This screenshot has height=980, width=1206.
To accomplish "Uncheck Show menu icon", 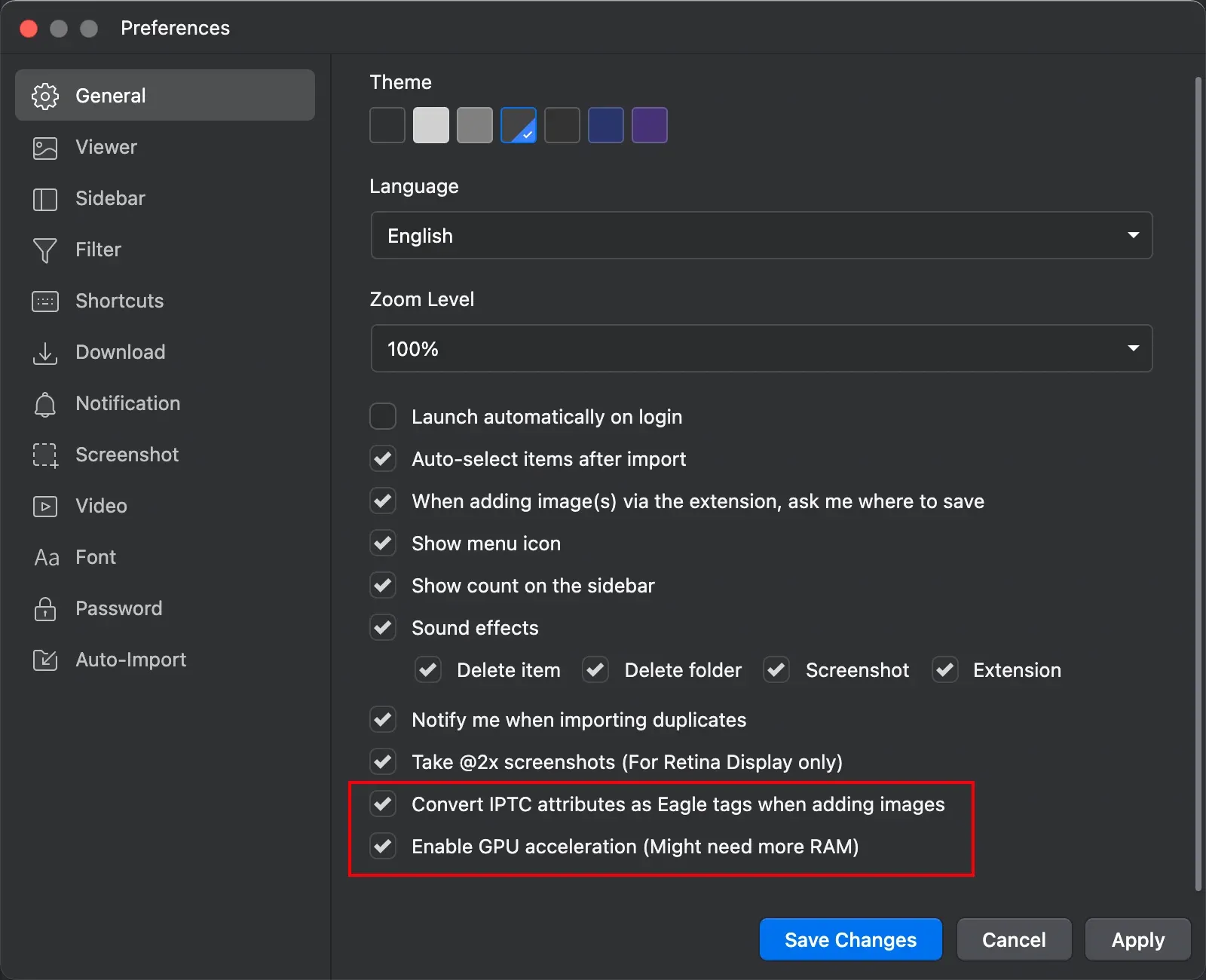I will 383,543.
